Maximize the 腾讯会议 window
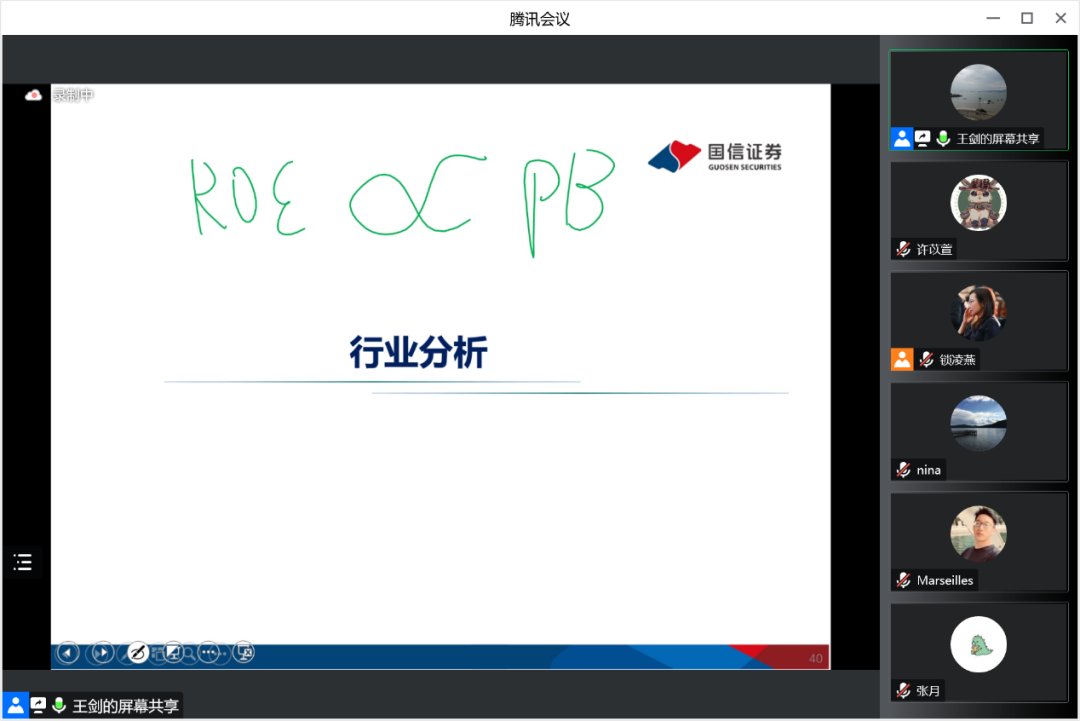Viewport: 1080px width, 721px height. [x=1026, y=18]
